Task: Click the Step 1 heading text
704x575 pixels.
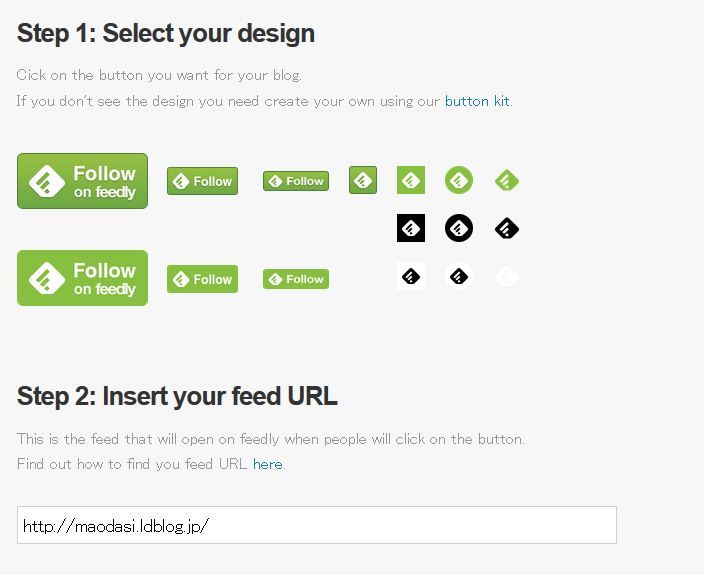Action: [x=166, y=33]
